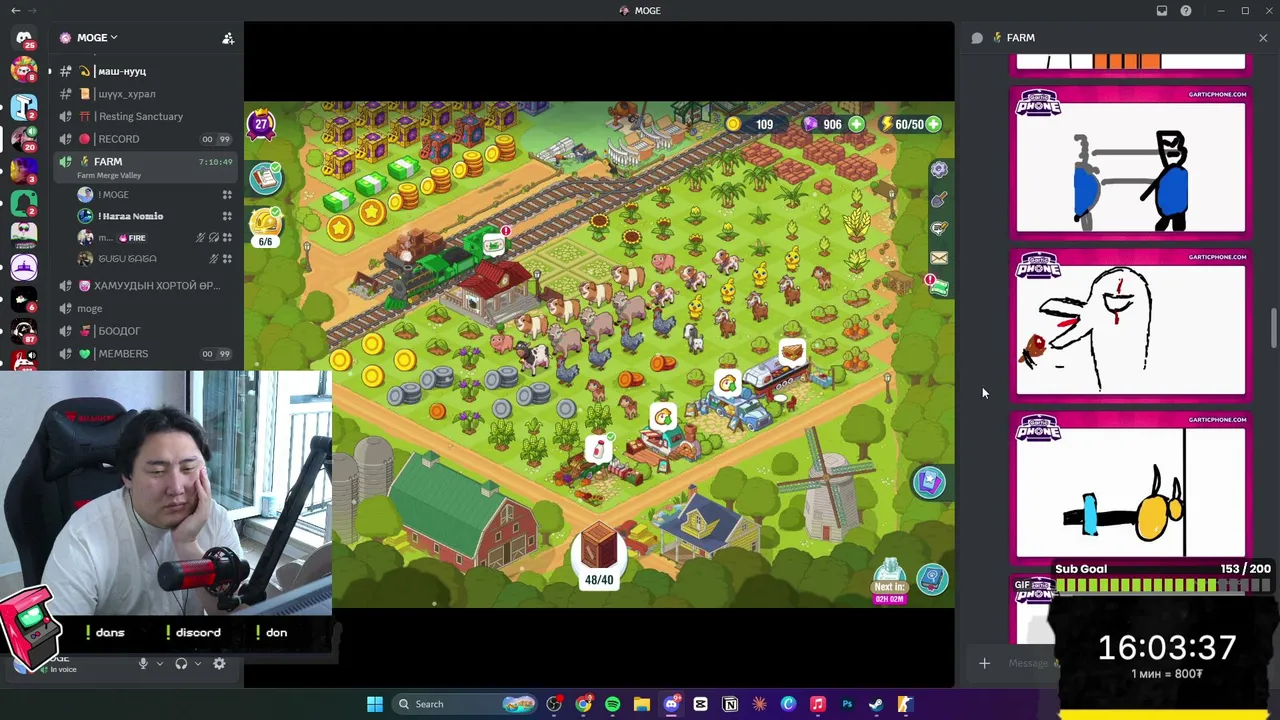Open the bird sketch Gartic Phone drawing
The width and height of the screenshot is (1280, 720).
(x=1130, y=326)
